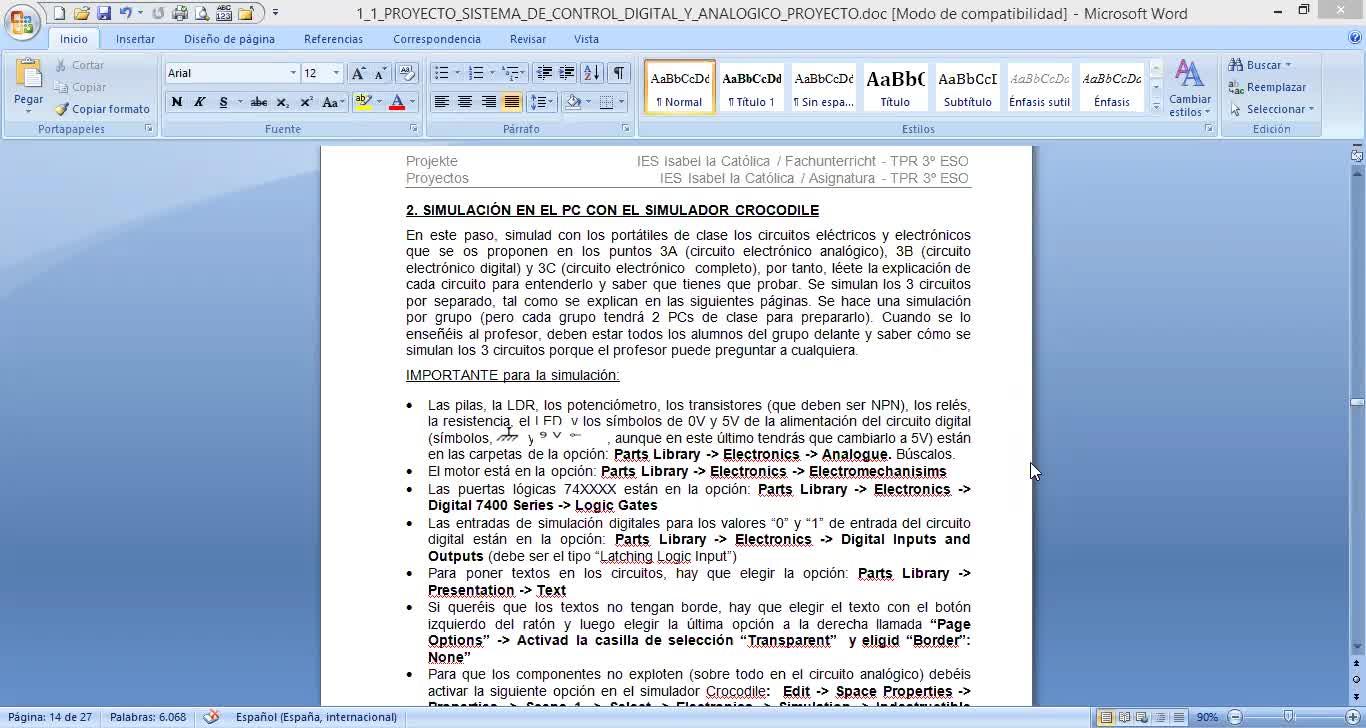Screen dimensions: 1366x728
Task: Click the word count Palabras: 6.068
Action: click(148, 717)
